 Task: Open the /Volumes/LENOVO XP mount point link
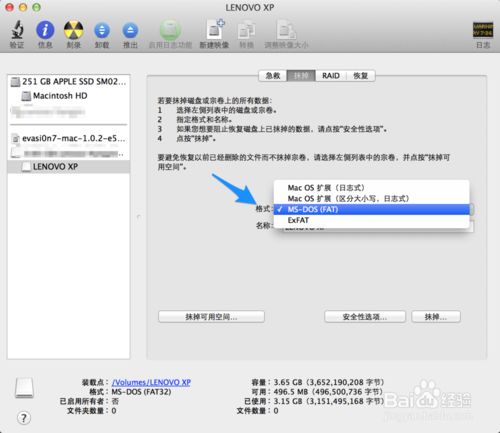(x=151, y=382)
